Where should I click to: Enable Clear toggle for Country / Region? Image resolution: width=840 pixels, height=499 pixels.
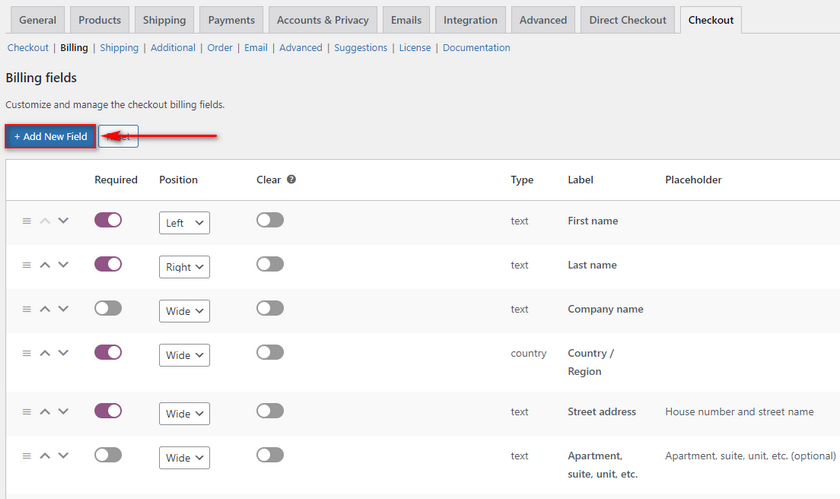click(270, 352)
